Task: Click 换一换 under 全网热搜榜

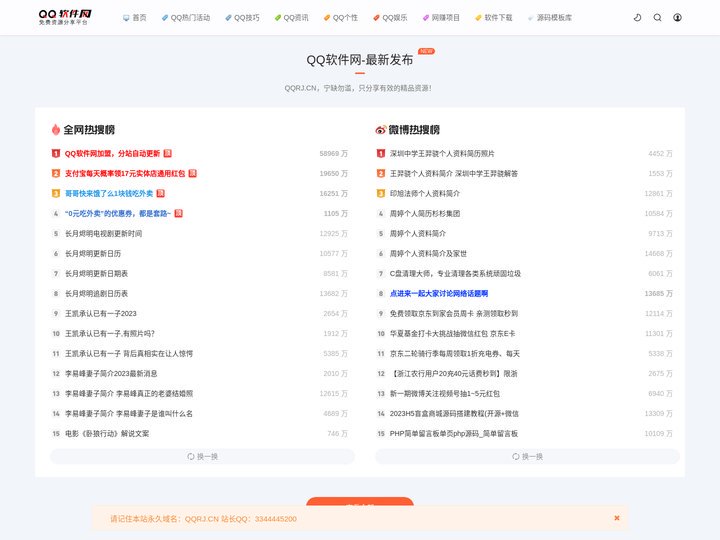Action: [x=202, y=456]
